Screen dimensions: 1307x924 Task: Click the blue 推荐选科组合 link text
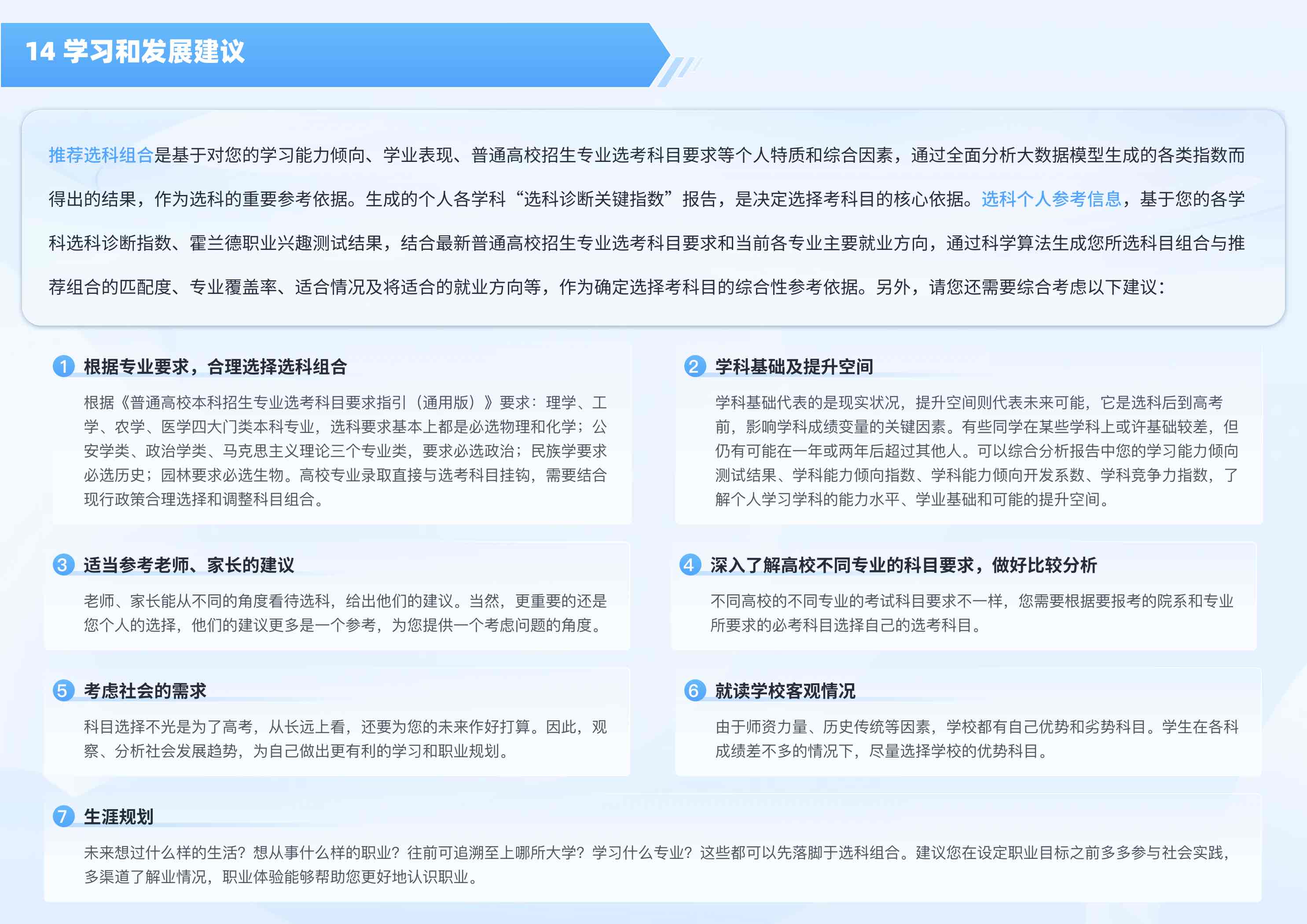pyautogui.click(x=101, y=155)
